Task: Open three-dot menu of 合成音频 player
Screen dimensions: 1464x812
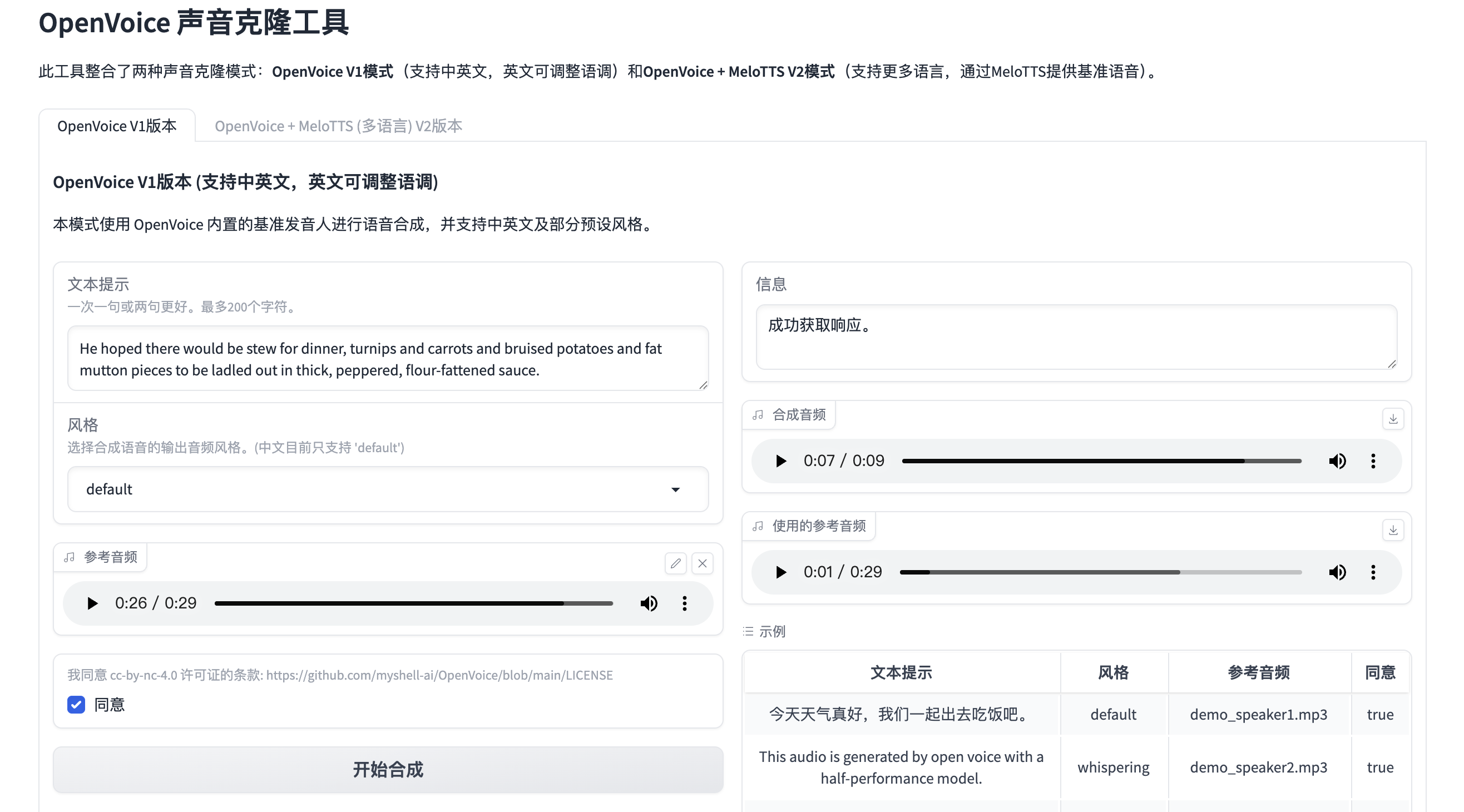Action: pos(1373,461)
